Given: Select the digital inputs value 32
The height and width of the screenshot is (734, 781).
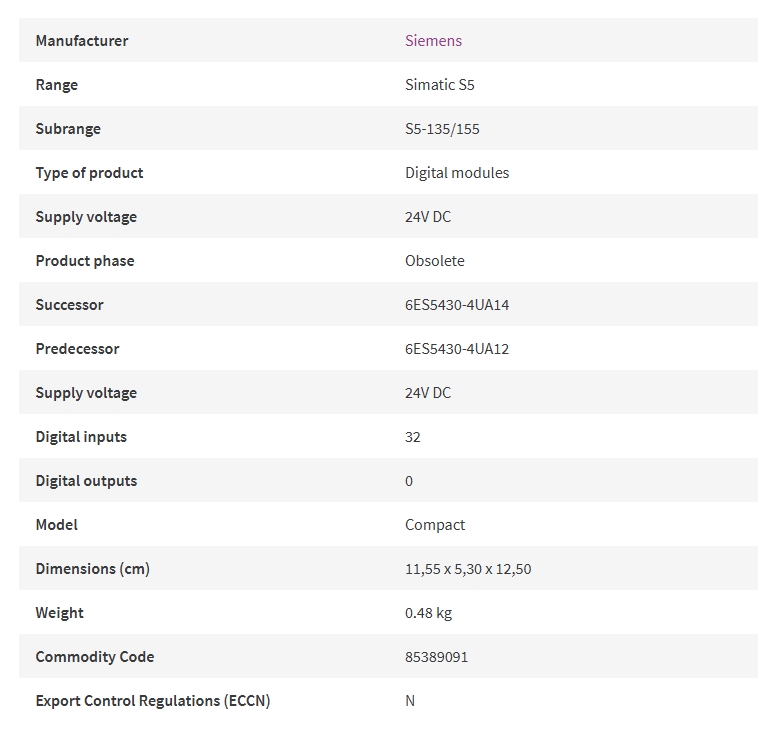Looking at the screenshot, I should coord(412,437).
